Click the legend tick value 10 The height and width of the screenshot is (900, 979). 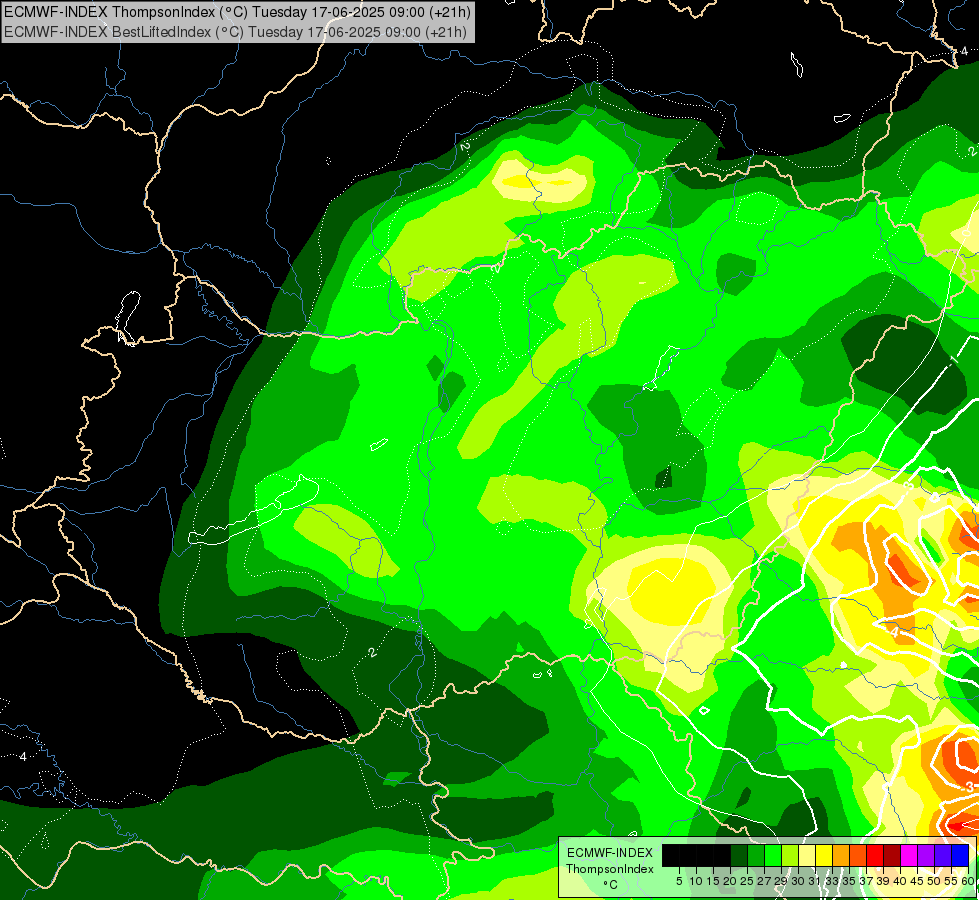[696, 881]
